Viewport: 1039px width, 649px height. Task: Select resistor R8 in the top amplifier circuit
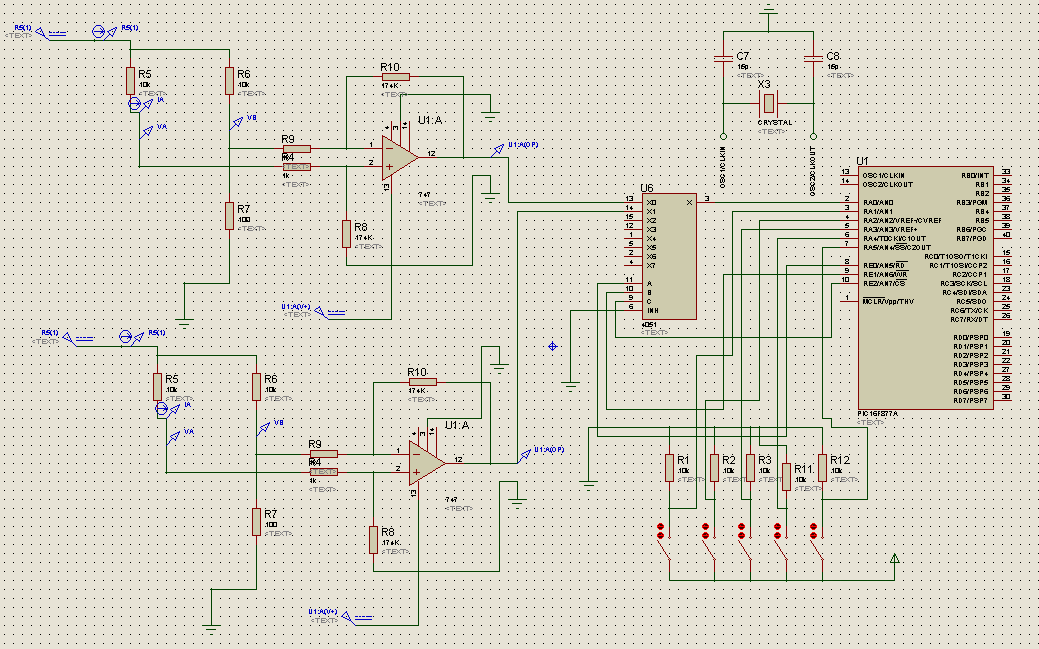click(x=346, y=233)
